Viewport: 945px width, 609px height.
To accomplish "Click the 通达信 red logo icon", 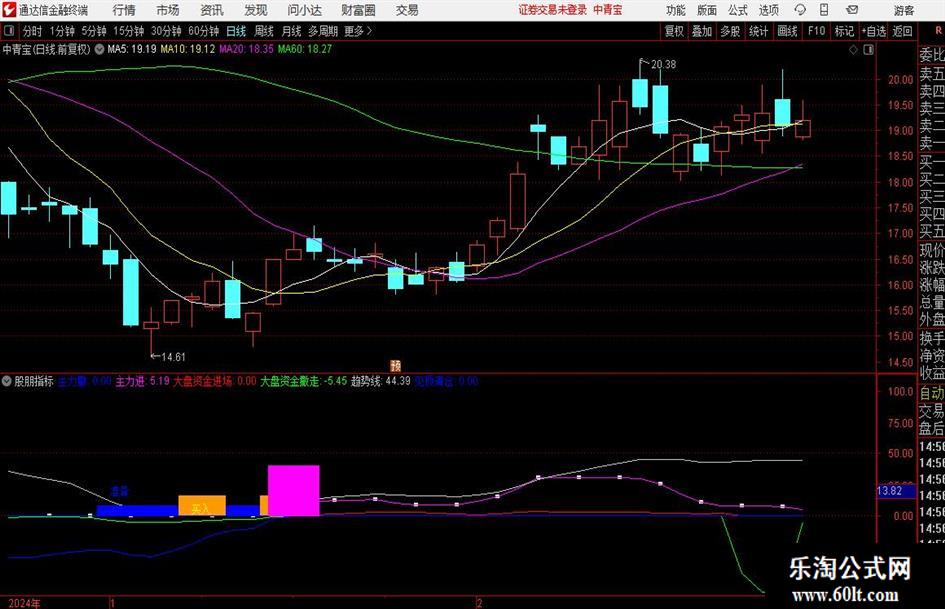I will click(9, 10).
